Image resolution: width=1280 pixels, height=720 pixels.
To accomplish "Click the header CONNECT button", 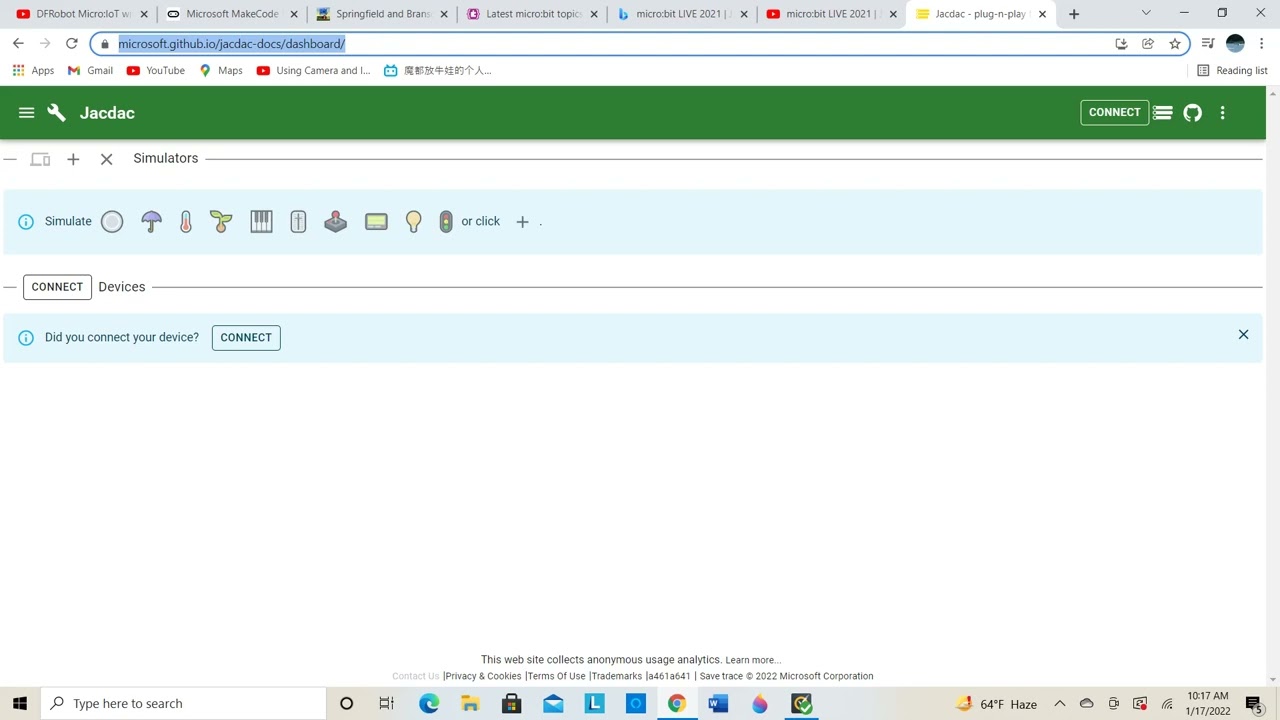I will pyautogui.click(x=1114, y=113).
